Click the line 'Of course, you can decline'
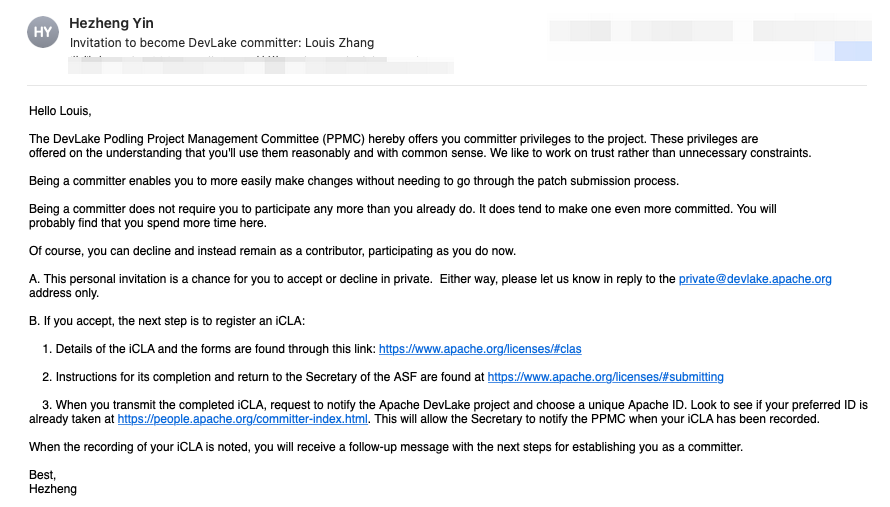This screenshot has width=890, height=507. click(272, 250)
